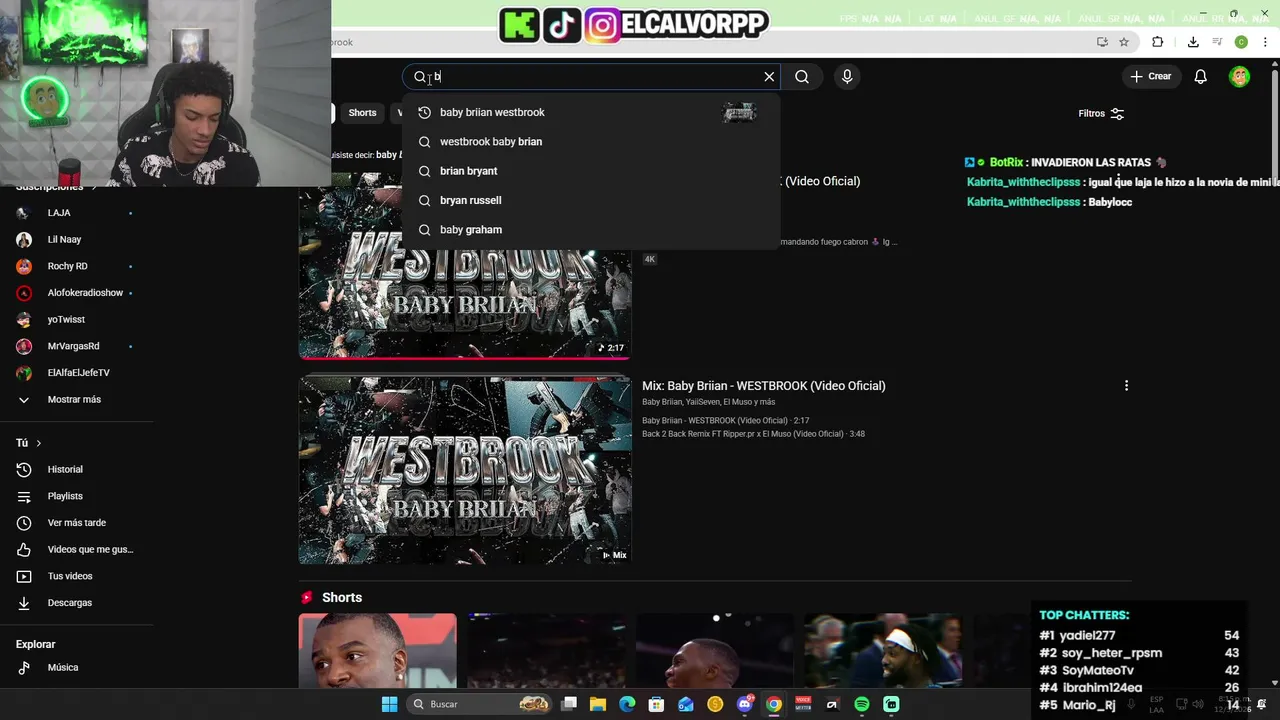This screenshot has height=720, width=1280.
Task: Click the YouTube search magnifier button
Action: coord(802,77)
